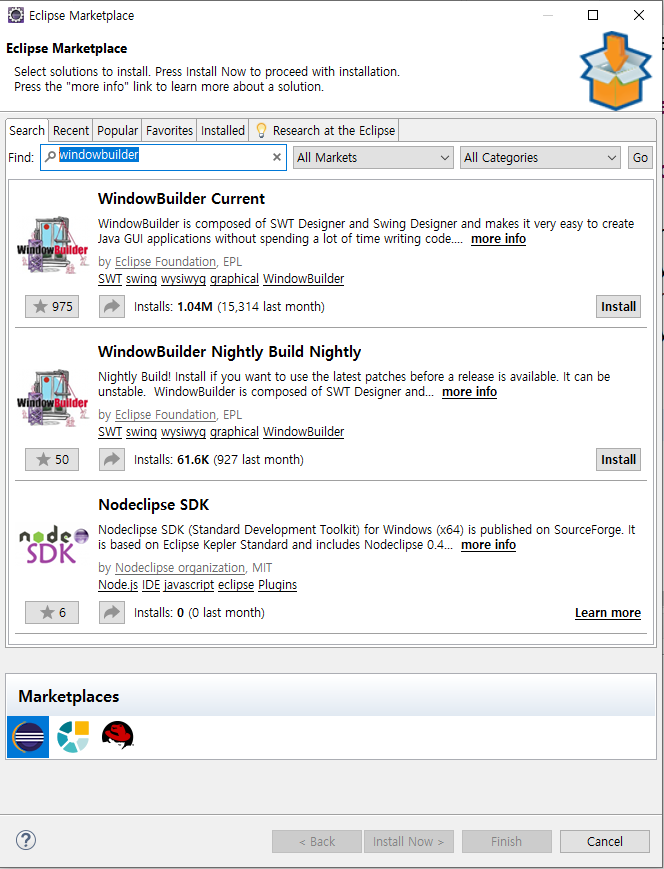Click the Eclipse Marketplace title bar icon
664x869 pixels.
(16, 15)
